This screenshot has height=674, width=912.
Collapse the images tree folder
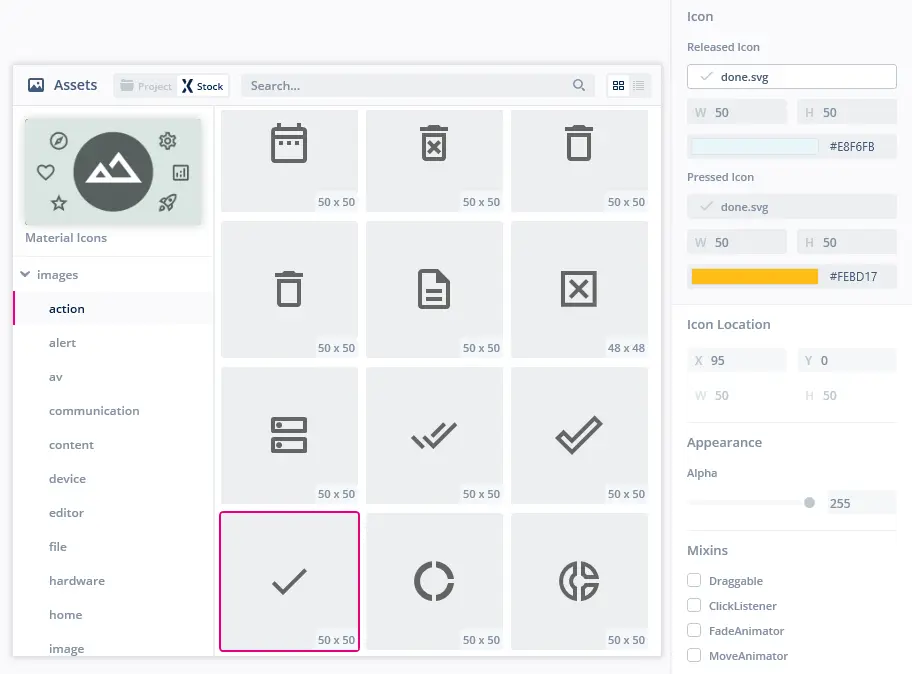tap(25, 275)
